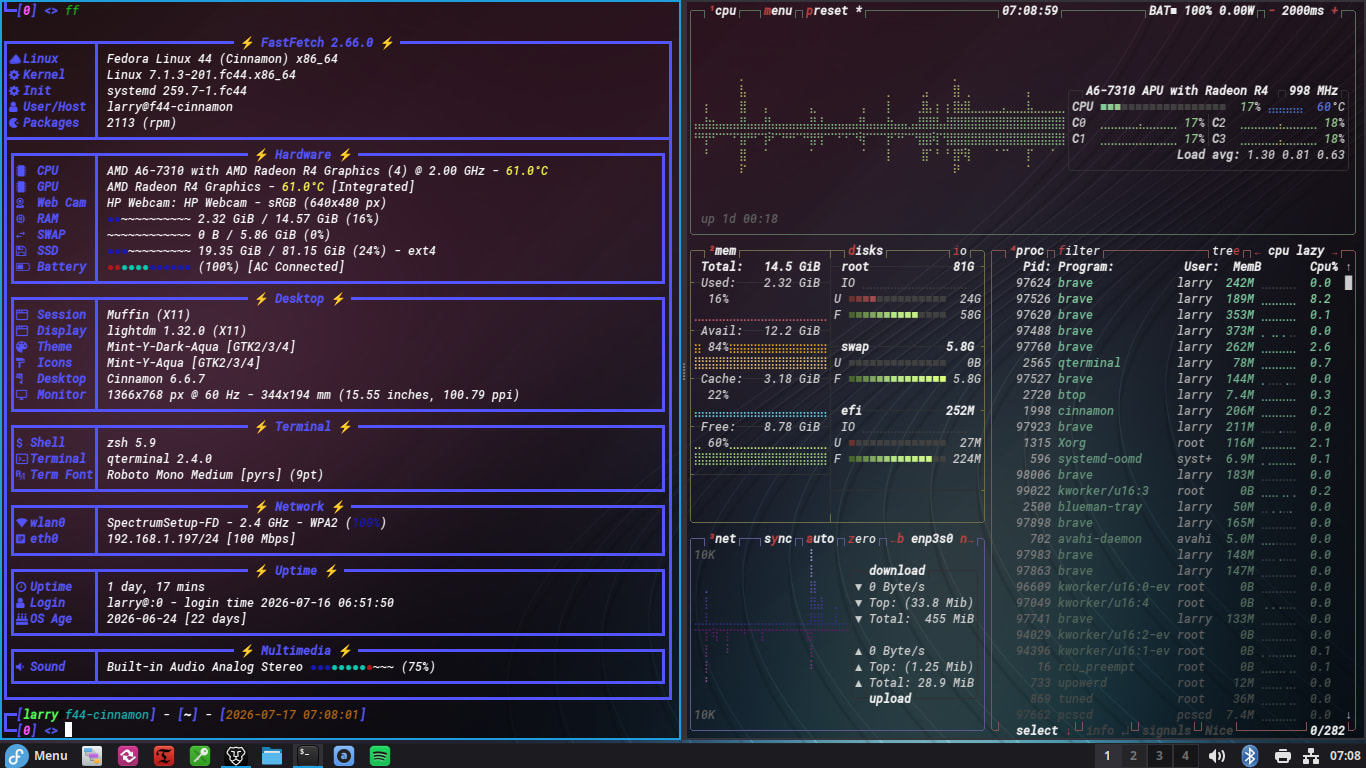Open the wired network tray applet
The width and height of the screenshot is (1366, 768).
pyautogui.click(x=1313, y=756)
